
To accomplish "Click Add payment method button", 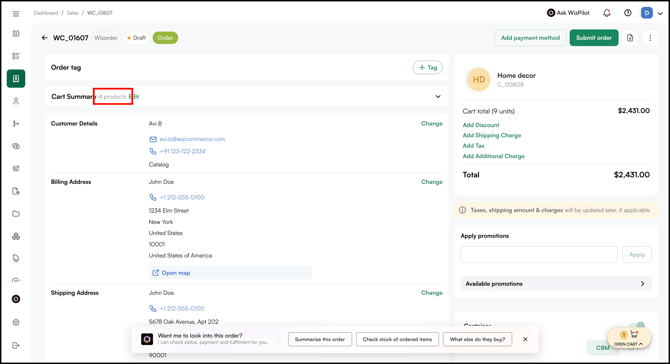I will click(x=530, y=38).
